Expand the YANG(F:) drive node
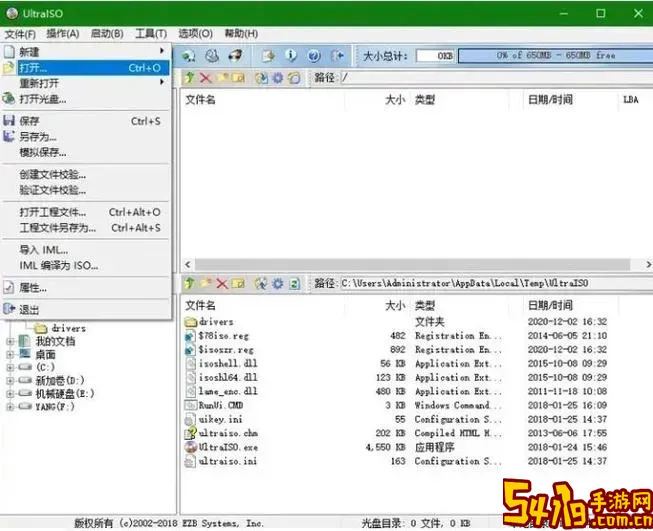The height and width of the screenshot is (531, 653). click(x=10, y=406)
